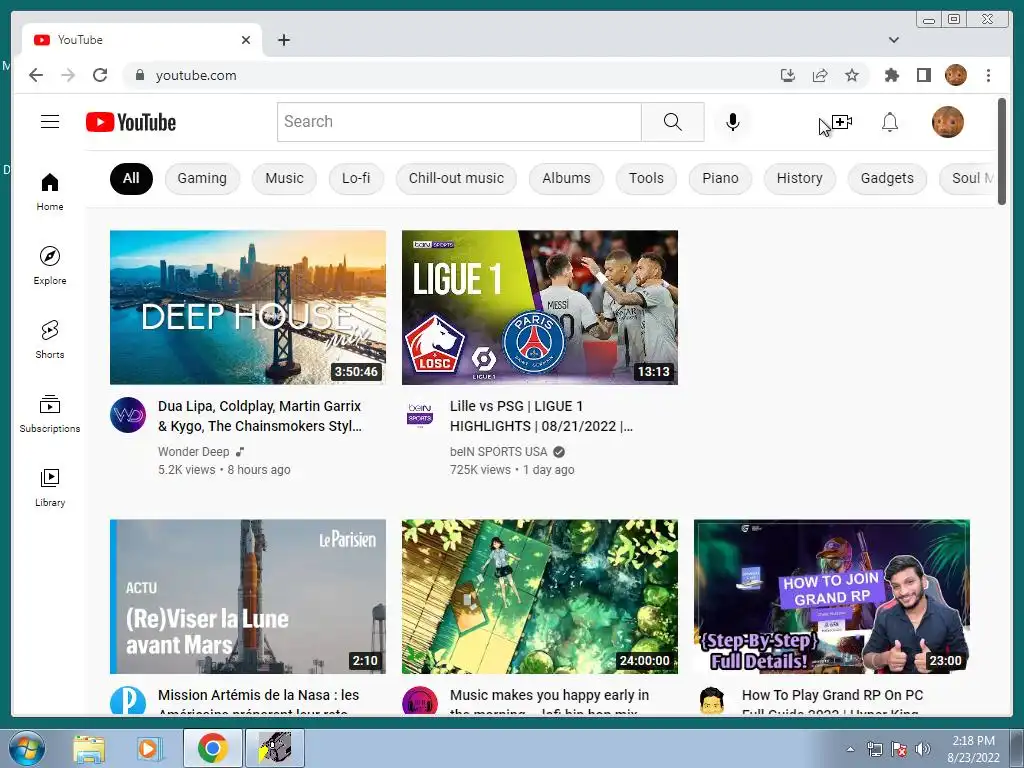Toggle Chrome side panel icon
1024x768 pixels.
pos(923,75)
